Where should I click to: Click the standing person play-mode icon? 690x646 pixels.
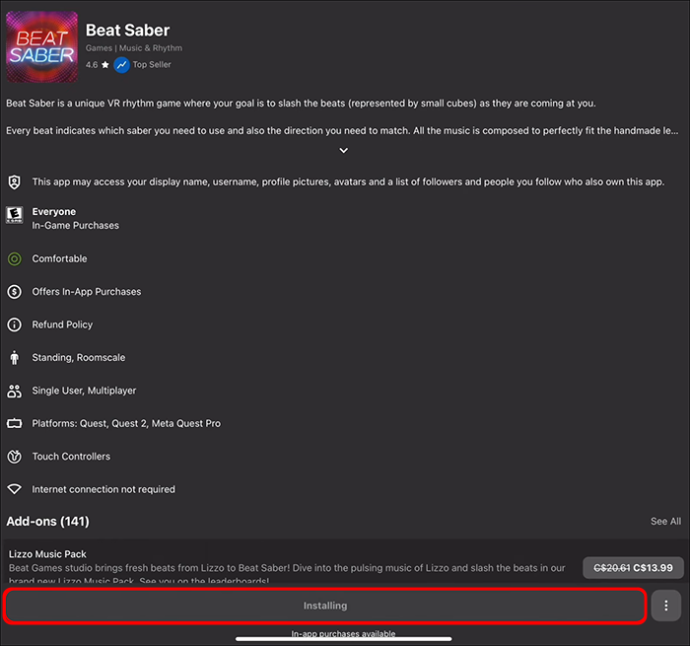pyautogui.click(x=15, y=358)
